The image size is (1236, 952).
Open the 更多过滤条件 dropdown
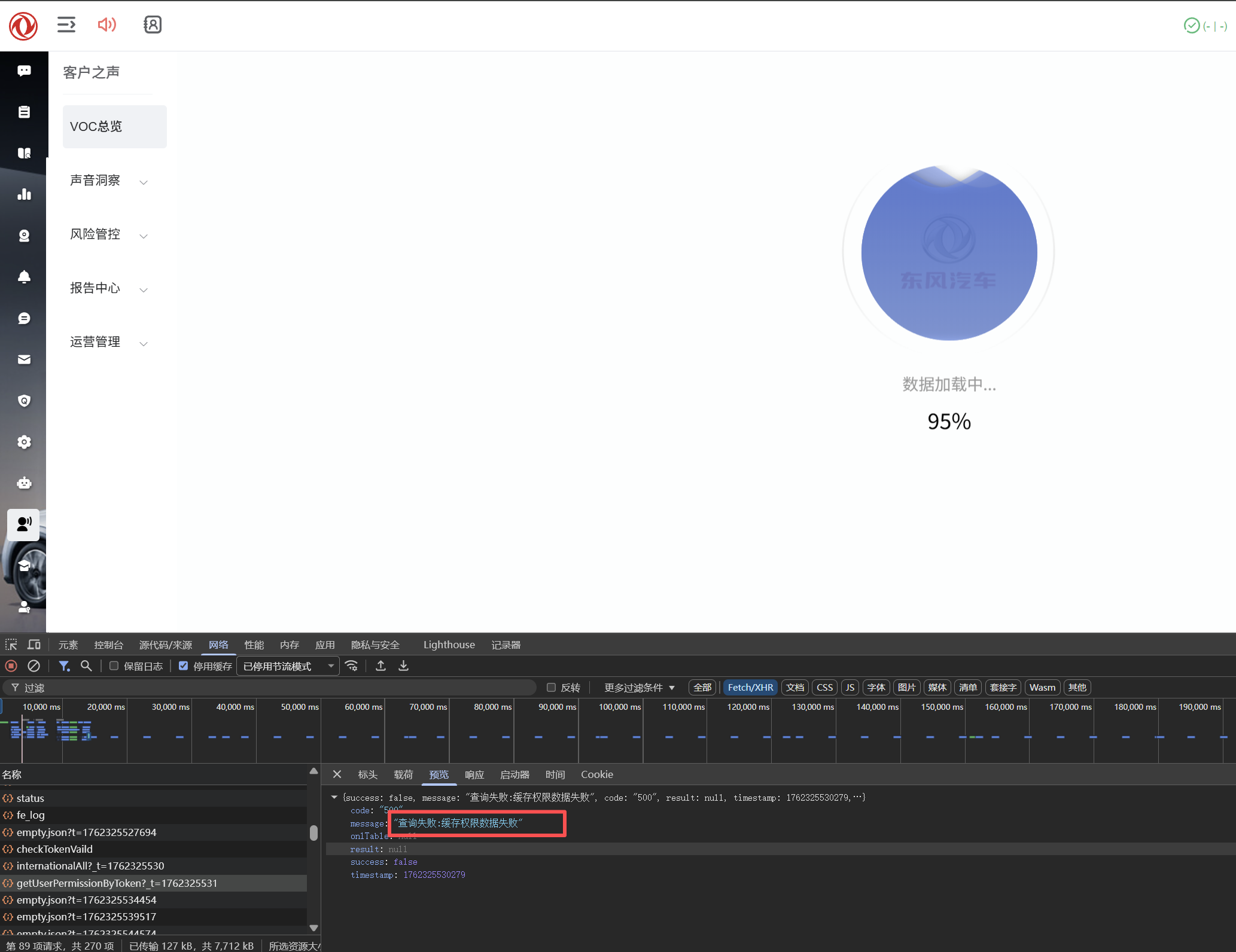pos(639,688)
